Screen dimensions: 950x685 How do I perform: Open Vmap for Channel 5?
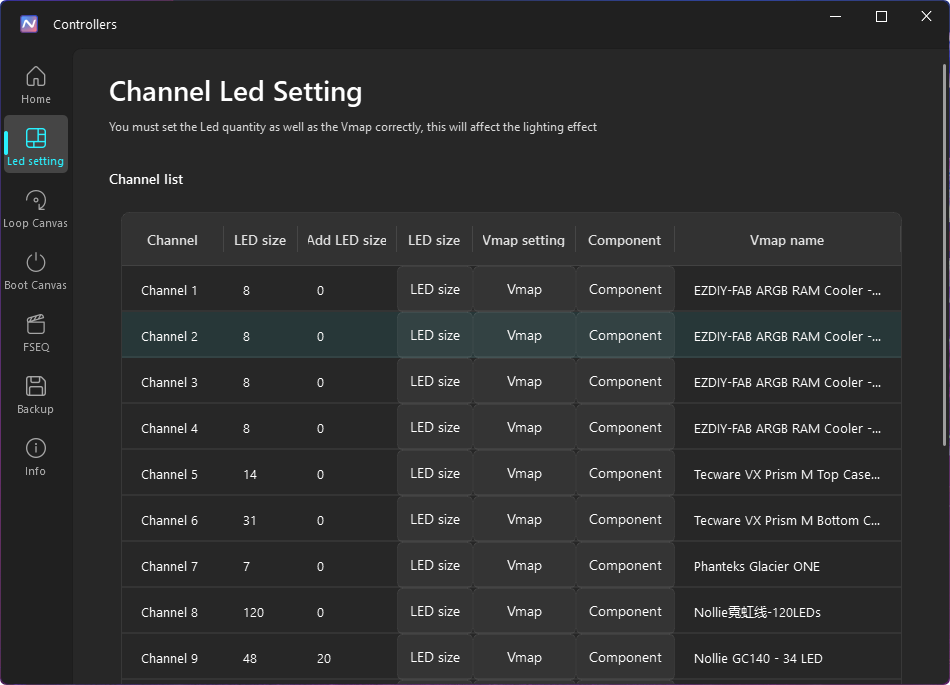[x=524, y=474]
